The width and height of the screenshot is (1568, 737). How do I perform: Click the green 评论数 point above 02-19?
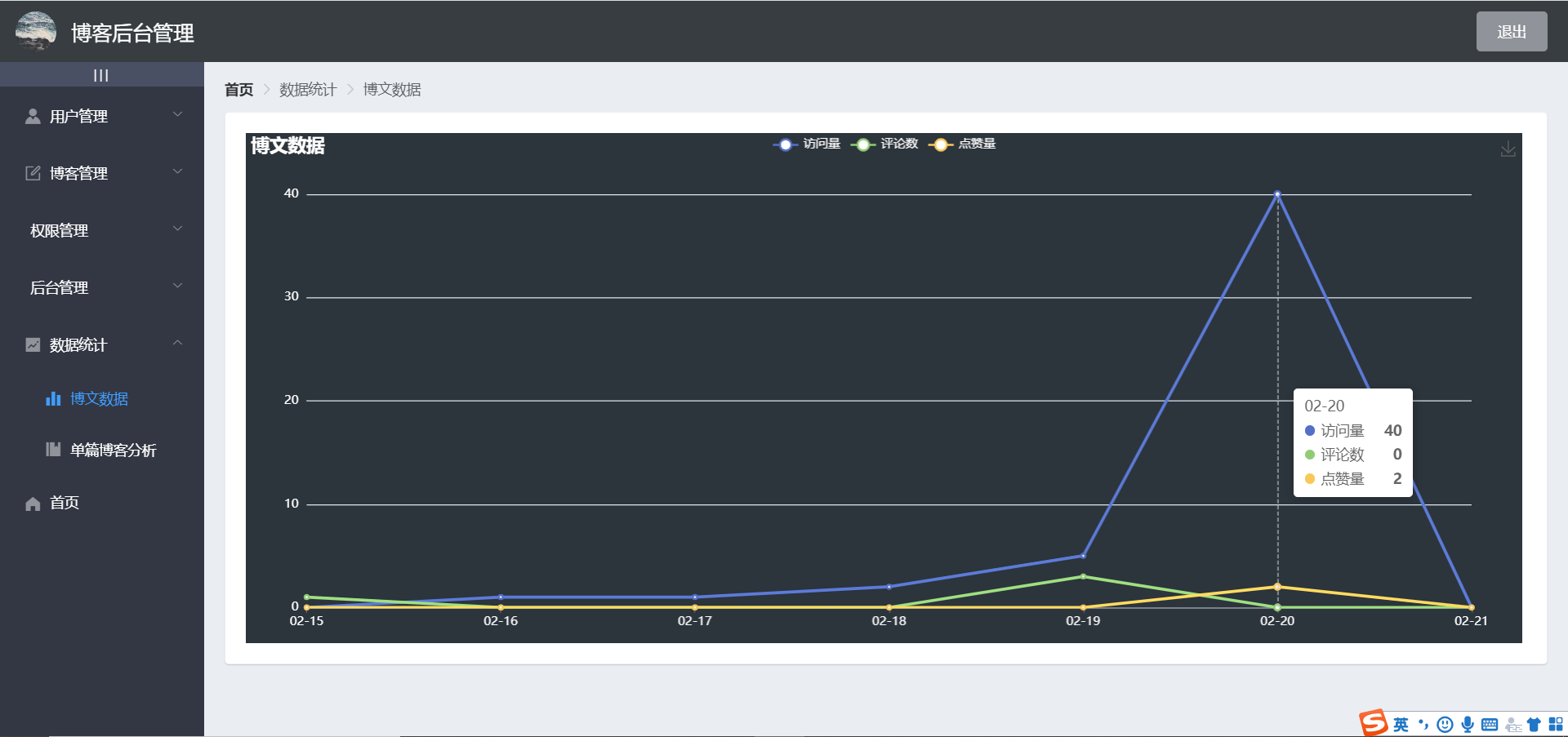[1083, 576]
